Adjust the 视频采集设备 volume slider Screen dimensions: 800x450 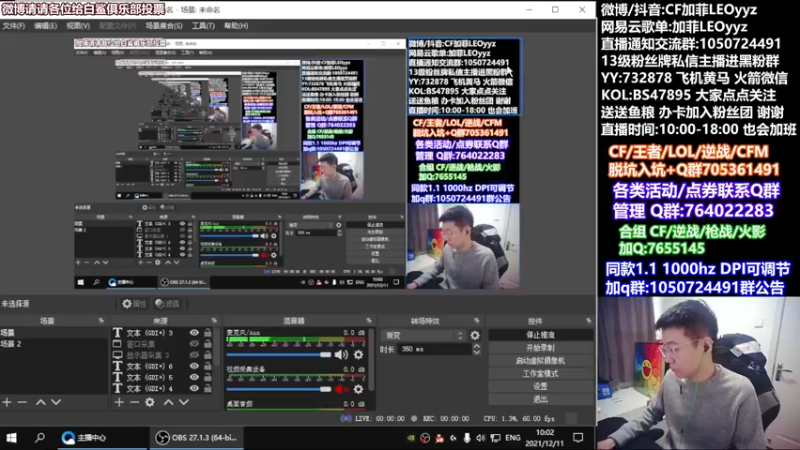[x=279, y=389]
